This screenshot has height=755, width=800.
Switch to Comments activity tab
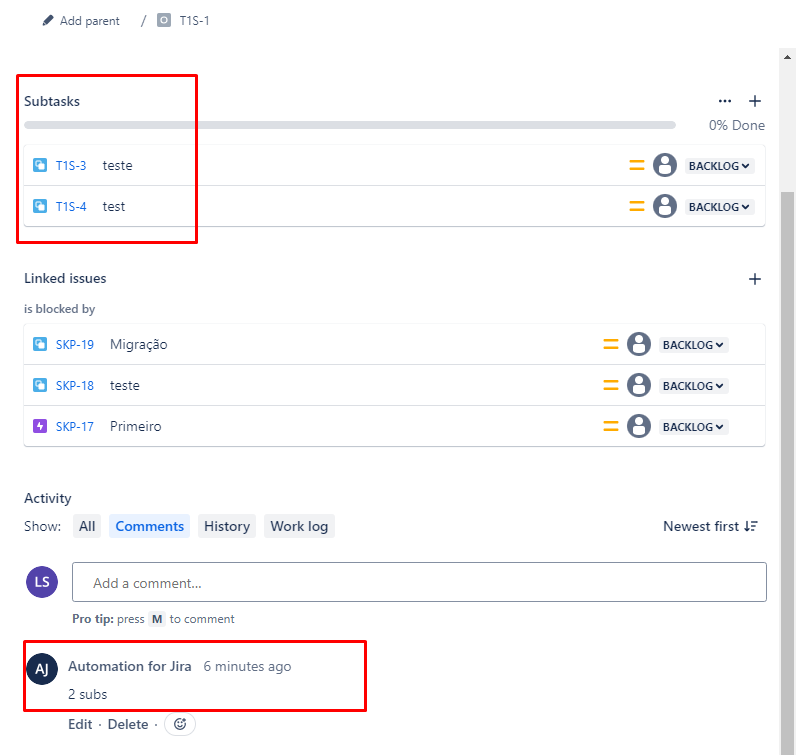point(149,526)
